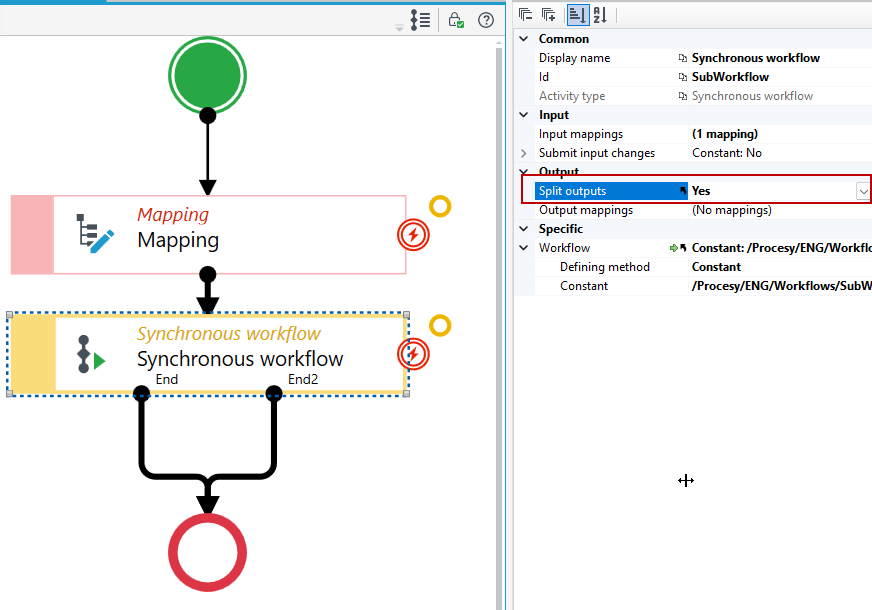Click the first collapse-all icon in properties toolbar
Image resolution: width=872 pixels, height=610 pixels.
tap(526, 14)
